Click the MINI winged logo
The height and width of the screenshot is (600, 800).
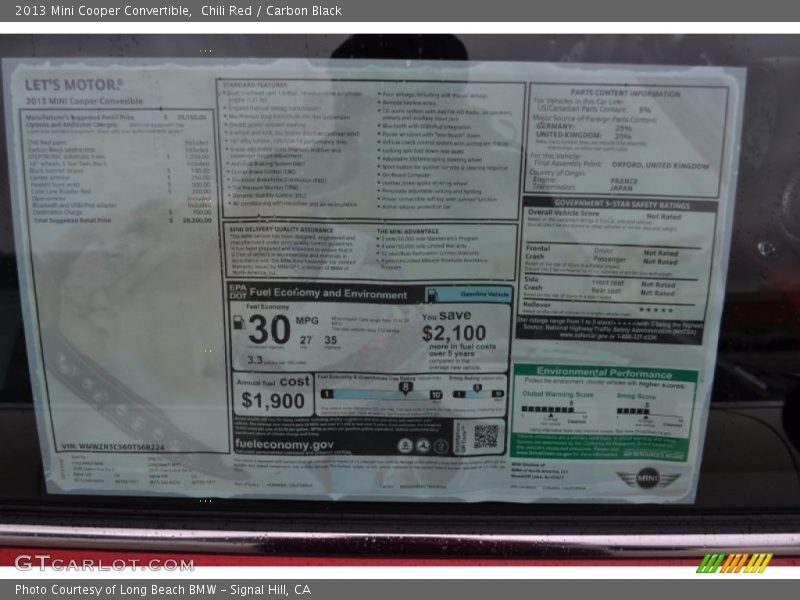tap(648, 479)
